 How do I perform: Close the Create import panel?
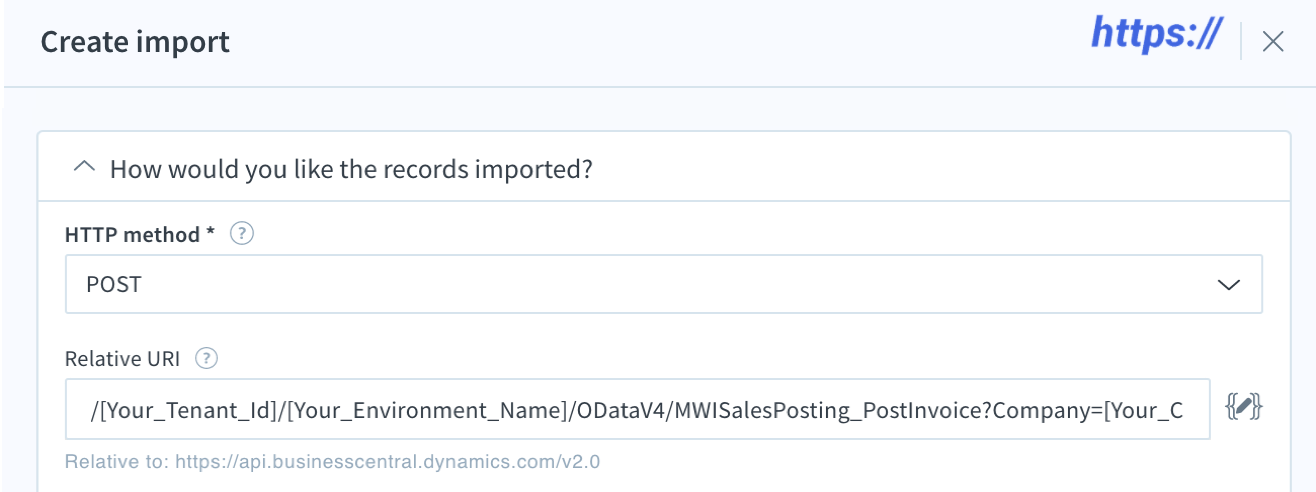tap(1272, 41)
